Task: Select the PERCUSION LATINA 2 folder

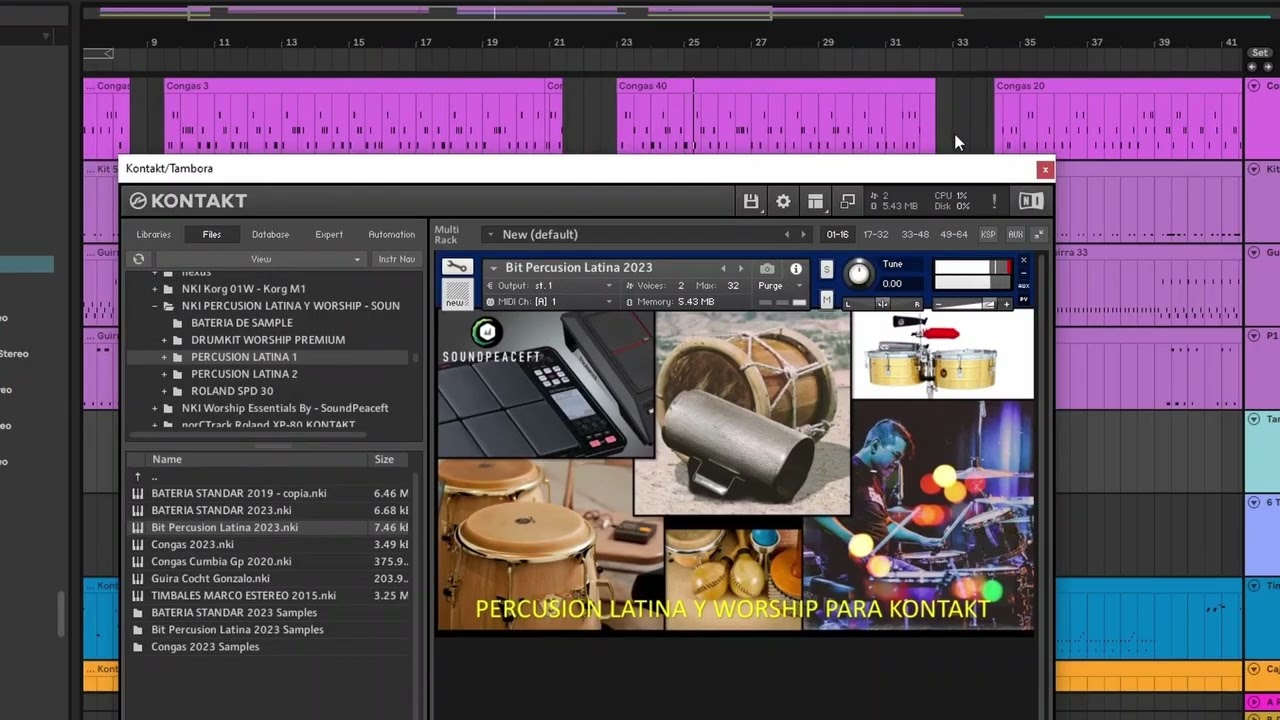Action: pyautogui.click(x=244, y=374)
